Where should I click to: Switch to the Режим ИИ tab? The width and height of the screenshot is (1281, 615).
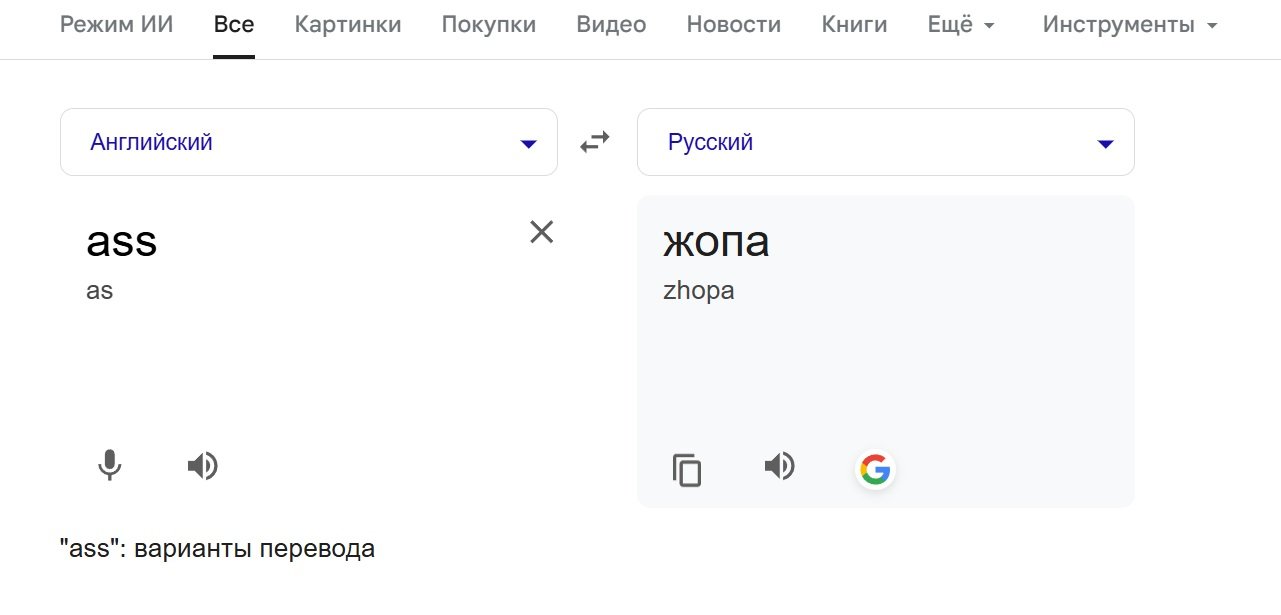point(116,25)
